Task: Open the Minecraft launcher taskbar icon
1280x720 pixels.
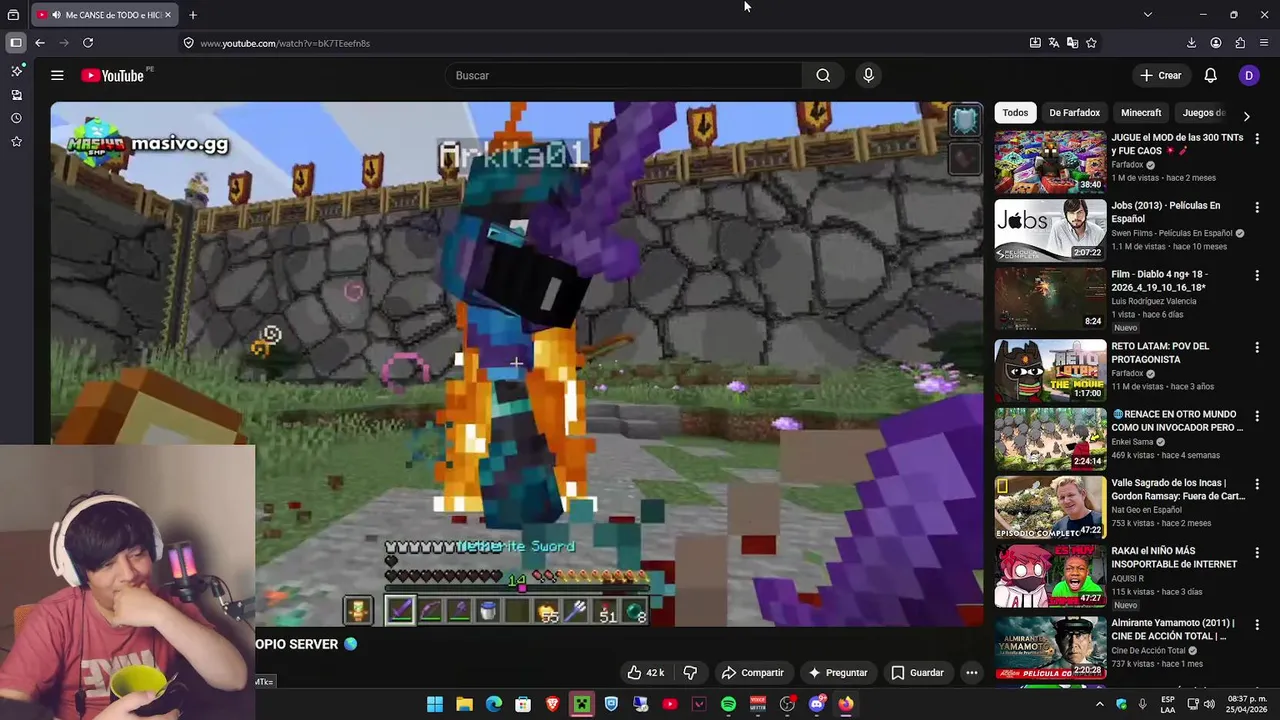Action: click(x=581, y=704)
